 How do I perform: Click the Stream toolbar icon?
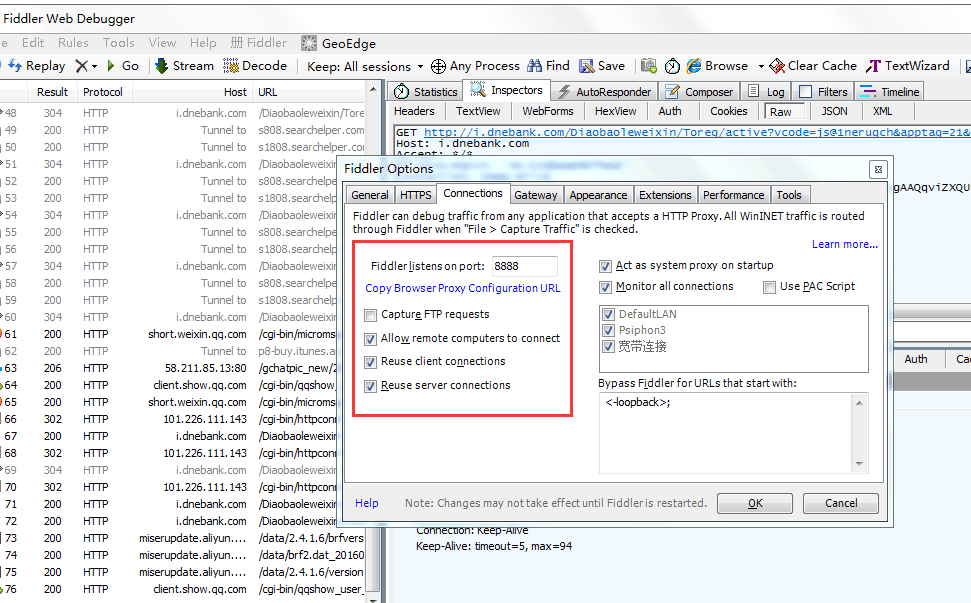click(x=161, y=66)
